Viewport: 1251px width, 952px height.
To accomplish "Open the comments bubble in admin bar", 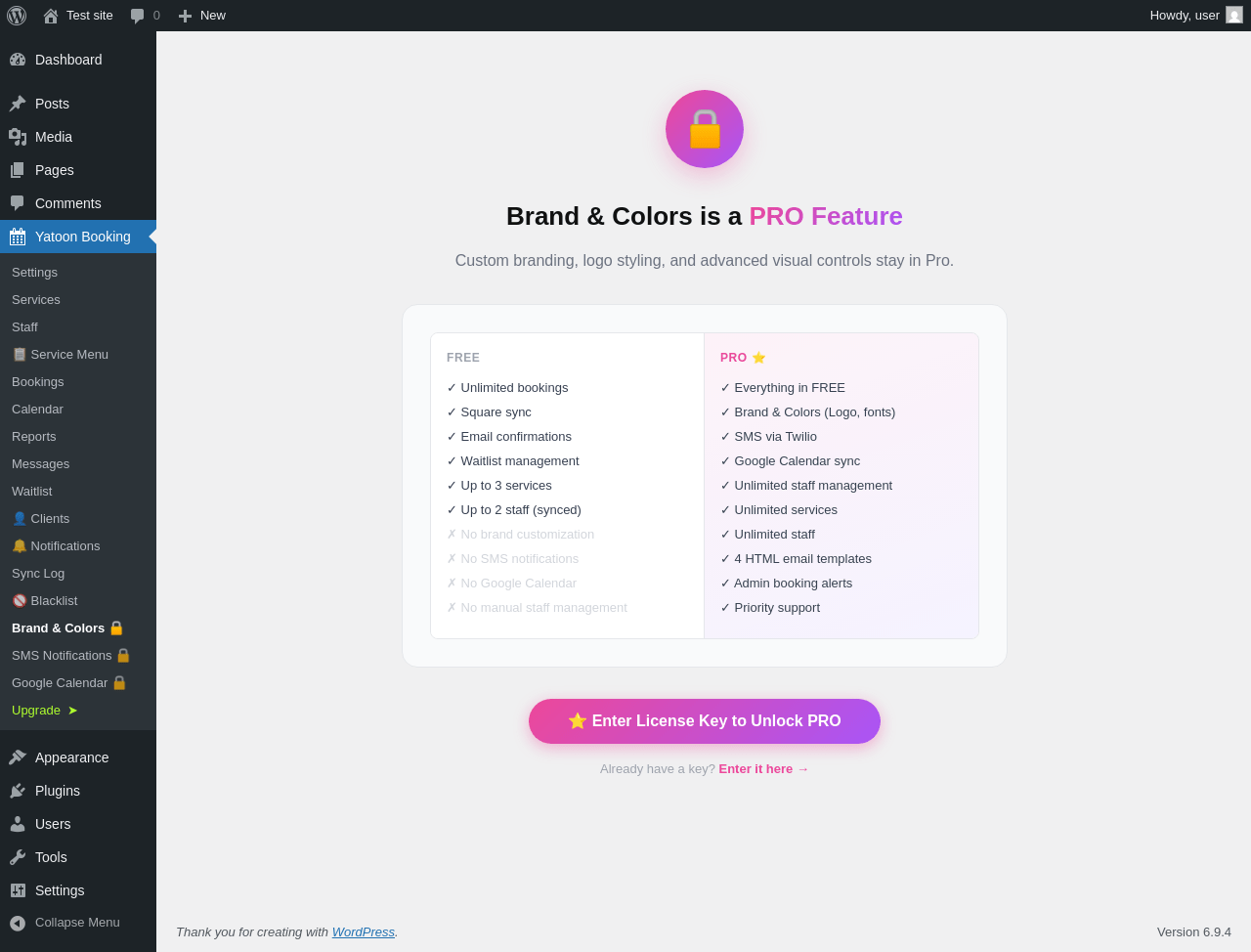I will click(145, 16).
